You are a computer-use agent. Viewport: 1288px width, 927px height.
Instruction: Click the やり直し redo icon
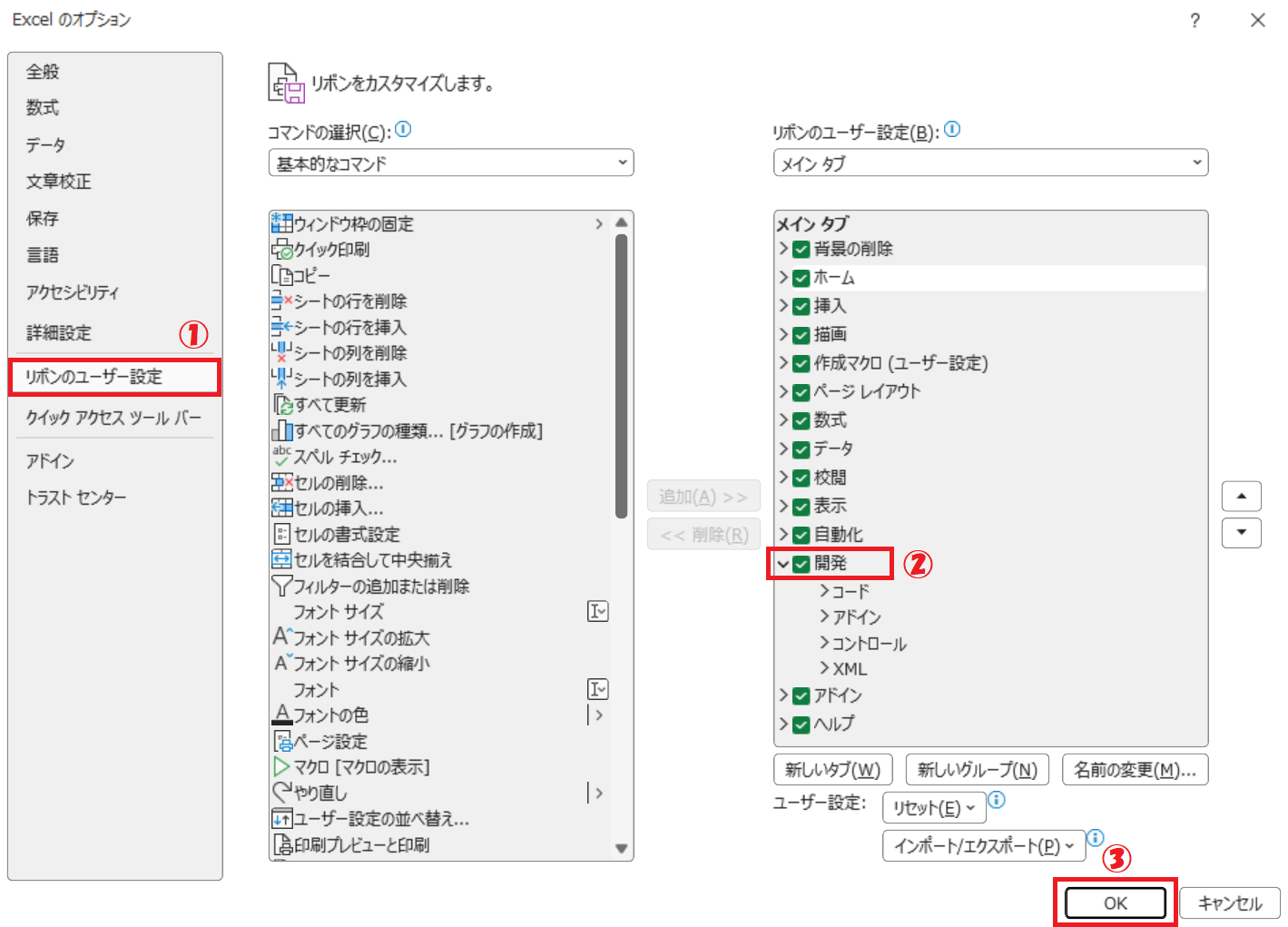282,793
